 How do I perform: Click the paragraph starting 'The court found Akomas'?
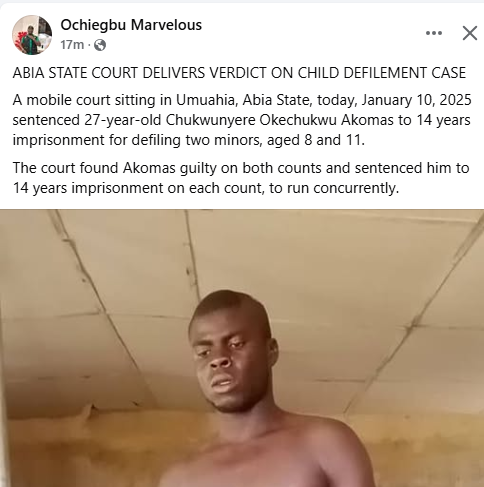click(241, 178)
